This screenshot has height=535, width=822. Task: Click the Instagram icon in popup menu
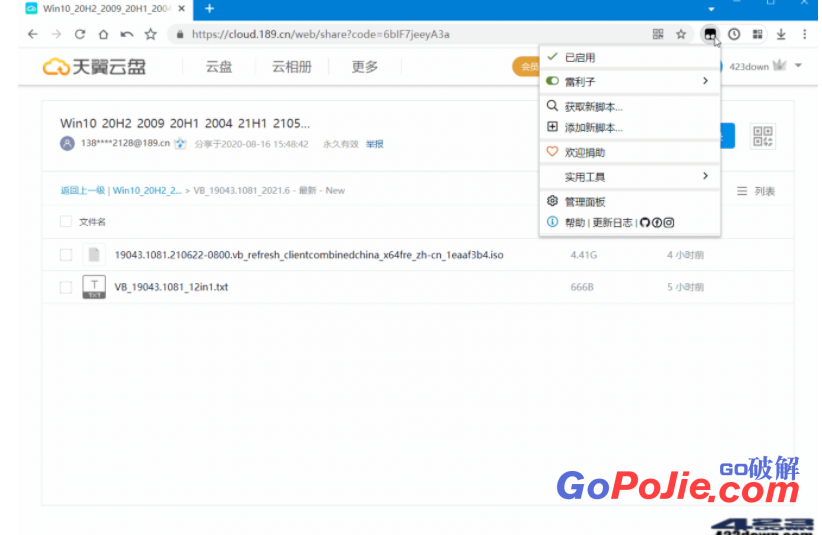click(669, 223)
